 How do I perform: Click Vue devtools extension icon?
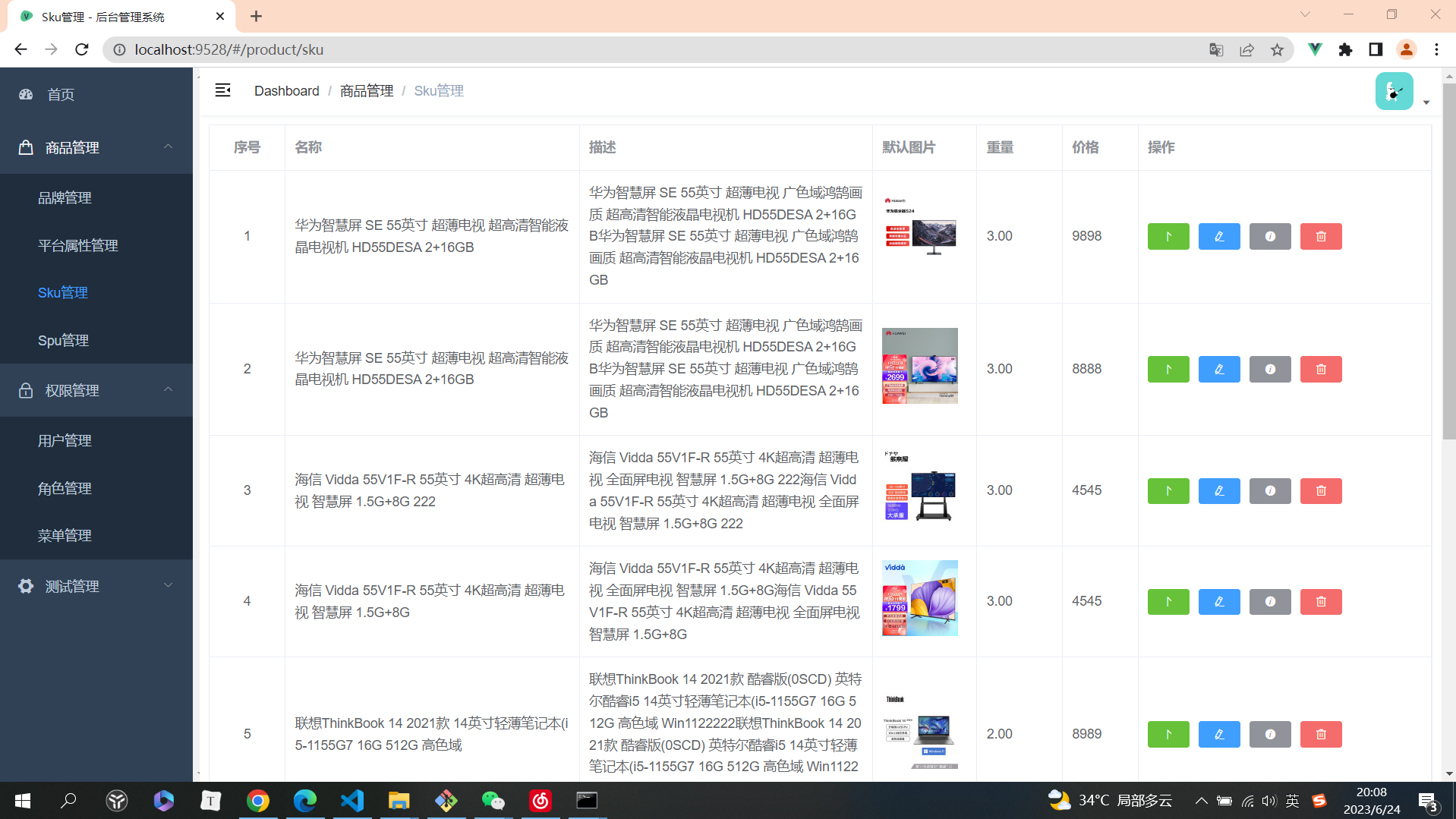tap(1315, 49)
